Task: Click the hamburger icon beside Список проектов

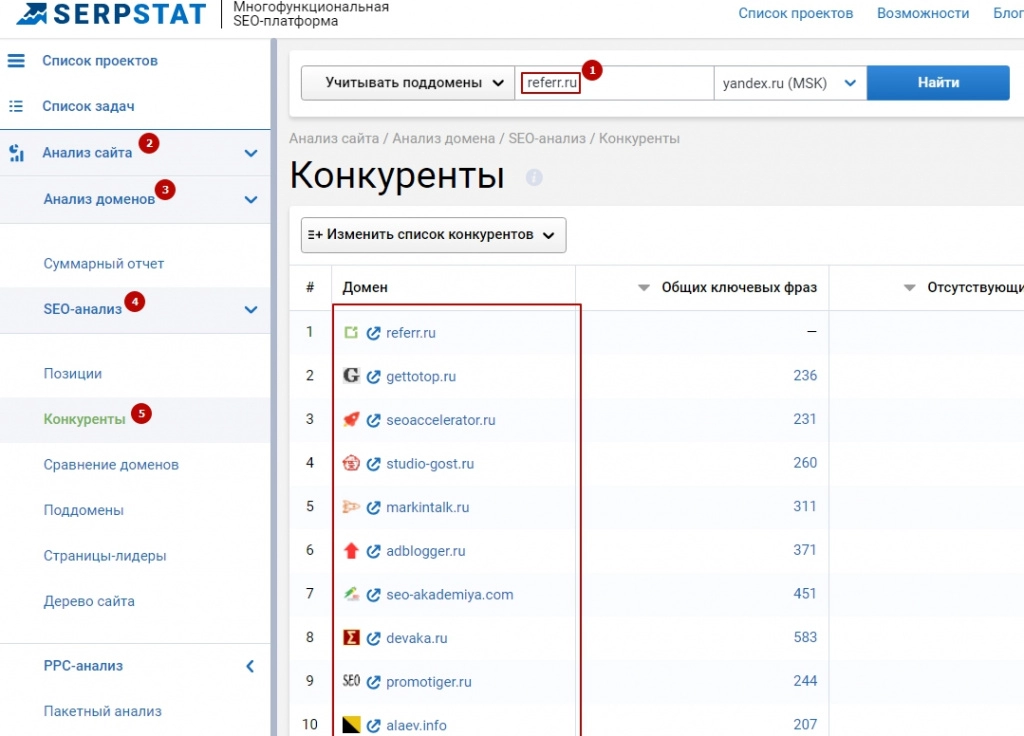Action: [x=16, y=61]
